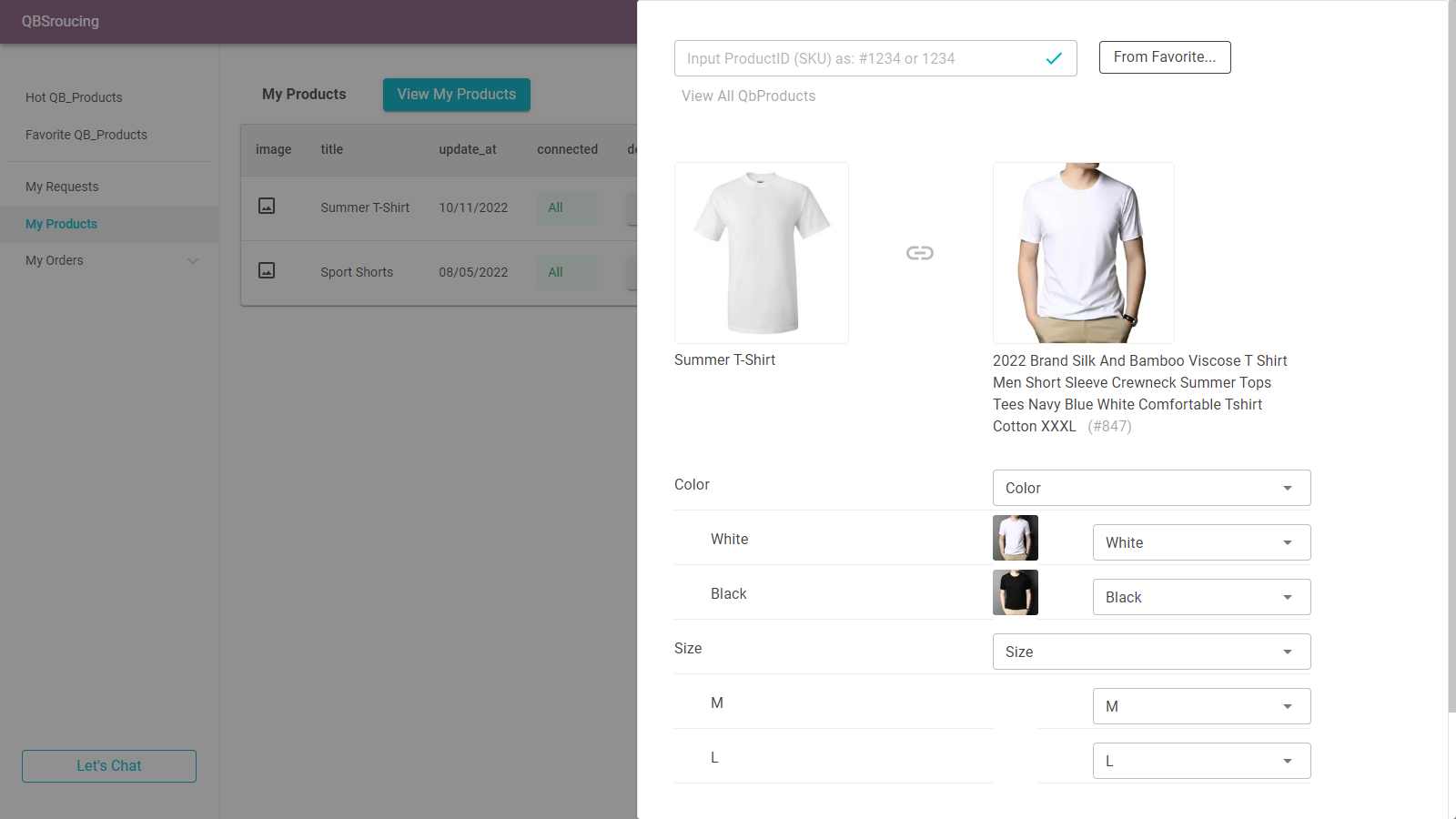Open the View All QbProducts link
Screen dimensions: 1456x819
[x=748, y=96]
